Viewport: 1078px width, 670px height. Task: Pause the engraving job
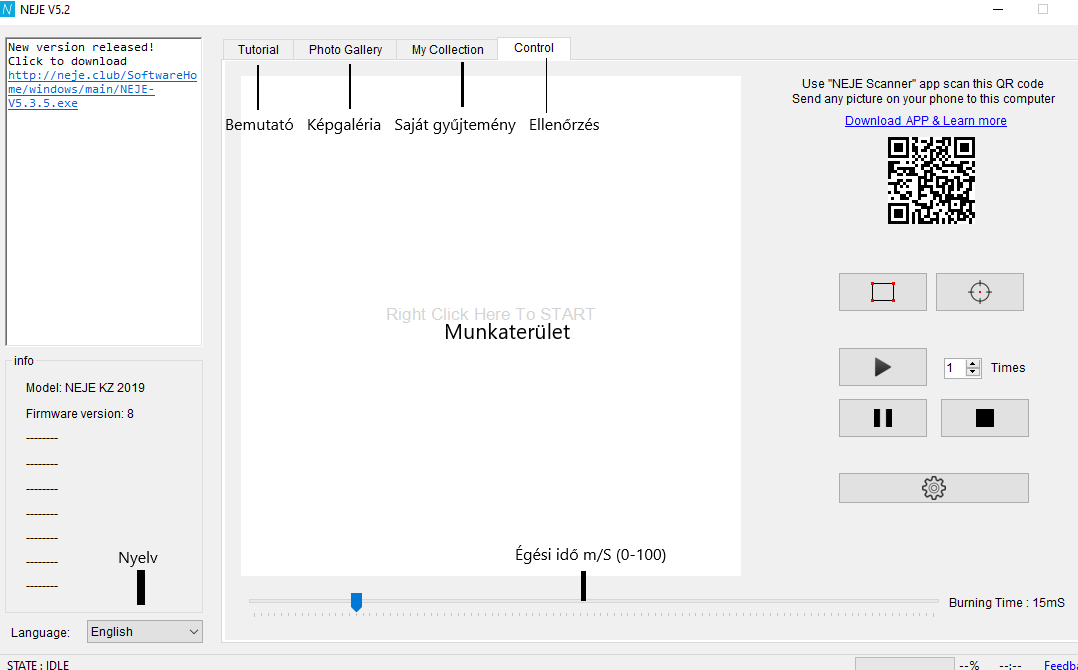tap(882, 418)
